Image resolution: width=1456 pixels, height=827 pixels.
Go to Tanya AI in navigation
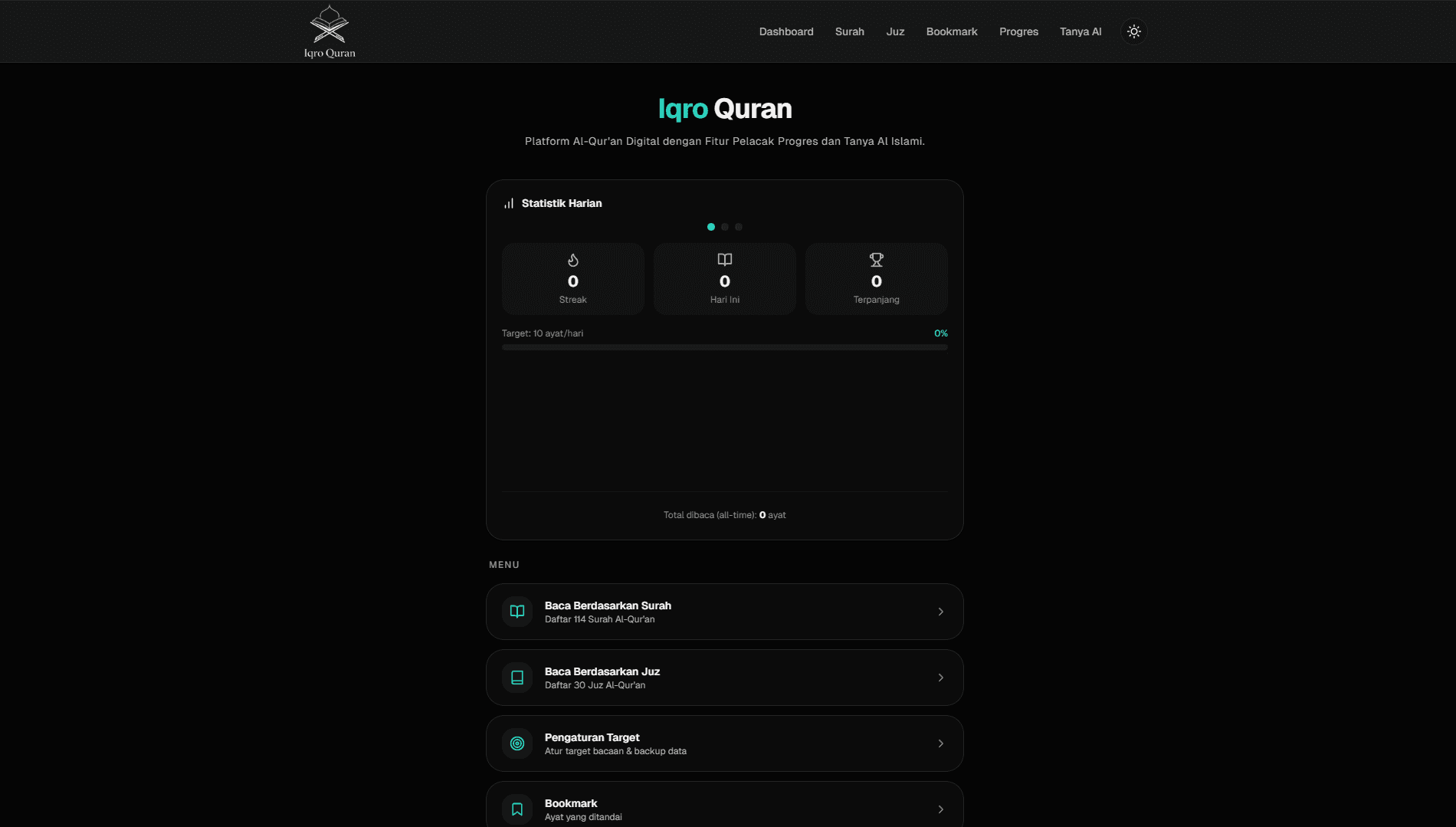(1080, 31)
